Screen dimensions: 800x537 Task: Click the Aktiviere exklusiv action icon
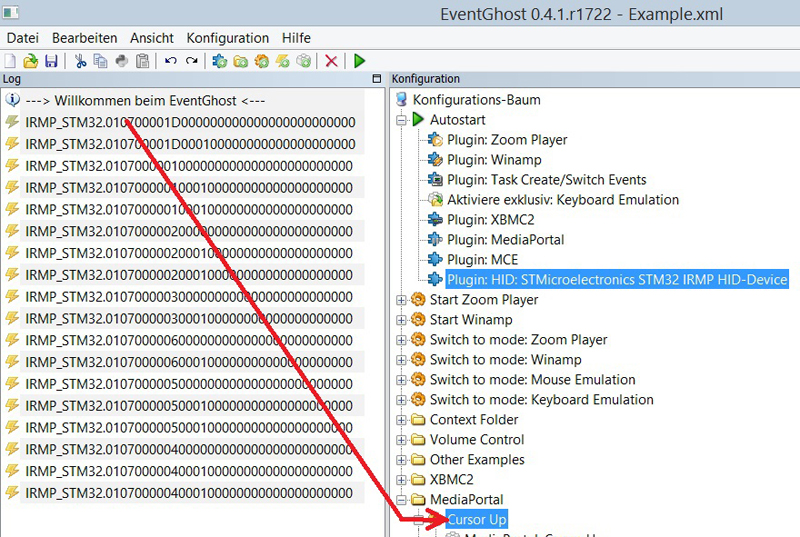pyautogui.click(x=435, y=199)
